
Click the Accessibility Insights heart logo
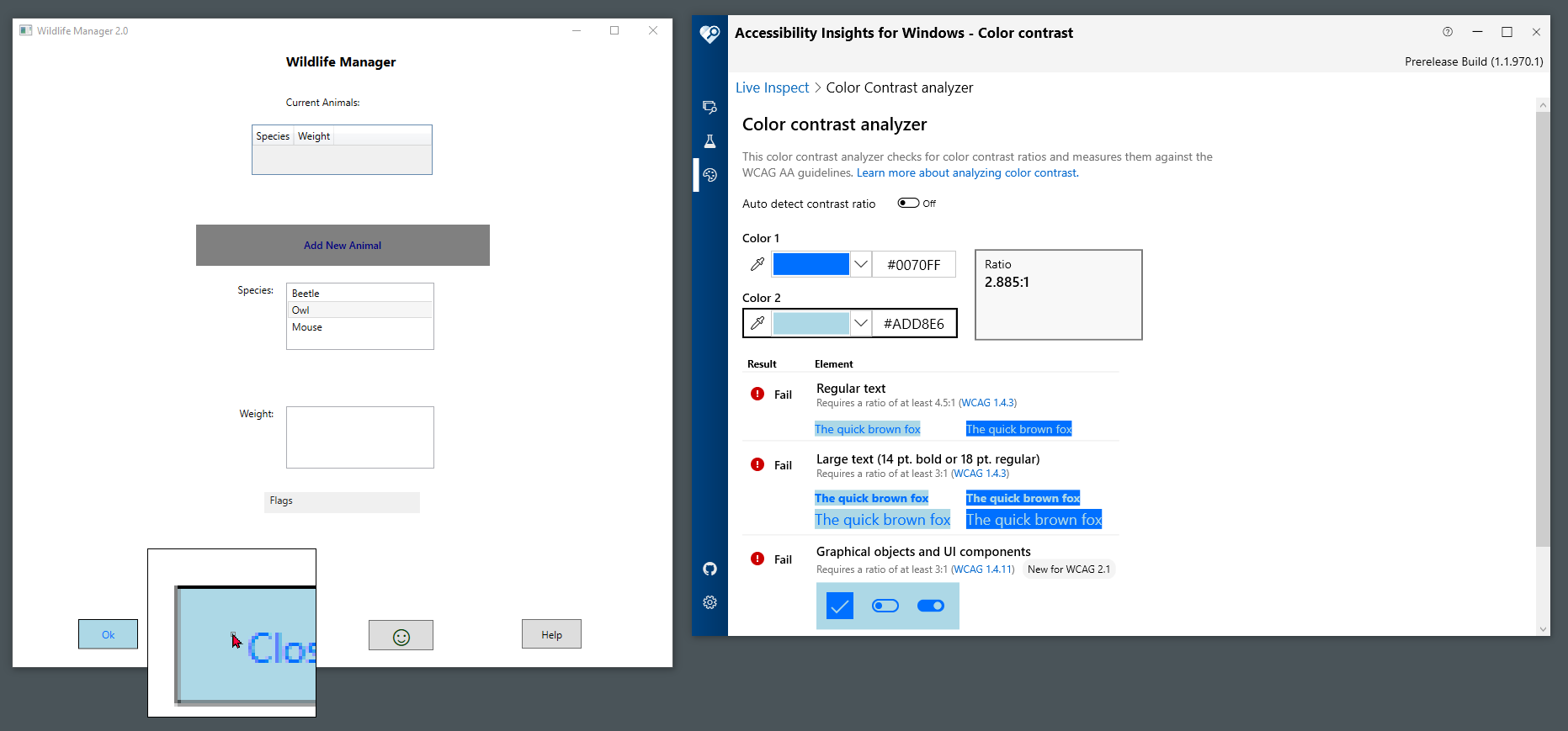click(x=710, y=34)
